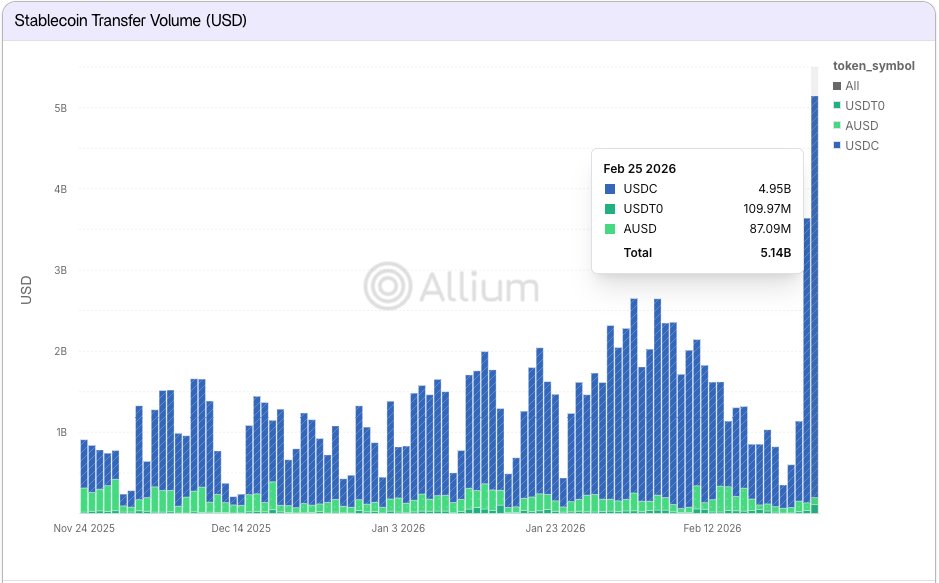Click the 2B y-axis tick label

point(60,351)
